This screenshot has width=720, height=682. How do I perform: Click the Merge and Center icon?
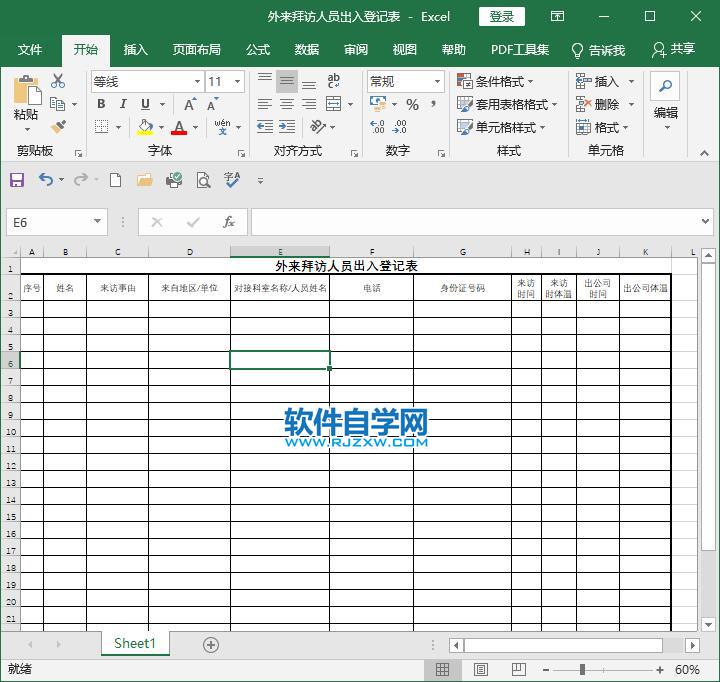[x=333, y=104]
